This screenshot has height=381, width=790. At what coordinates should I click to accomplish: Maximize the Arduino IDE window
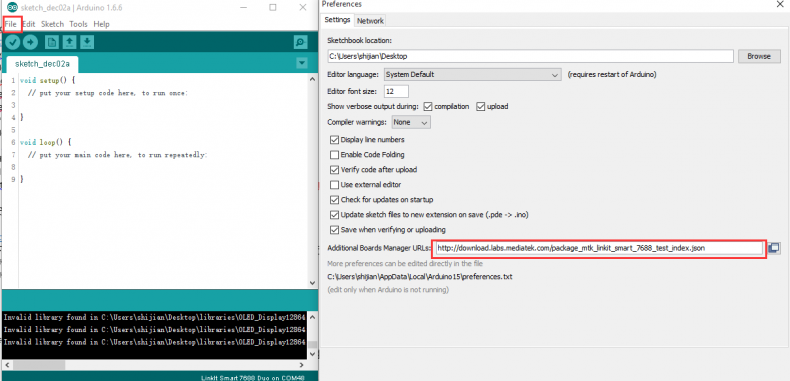273,8
